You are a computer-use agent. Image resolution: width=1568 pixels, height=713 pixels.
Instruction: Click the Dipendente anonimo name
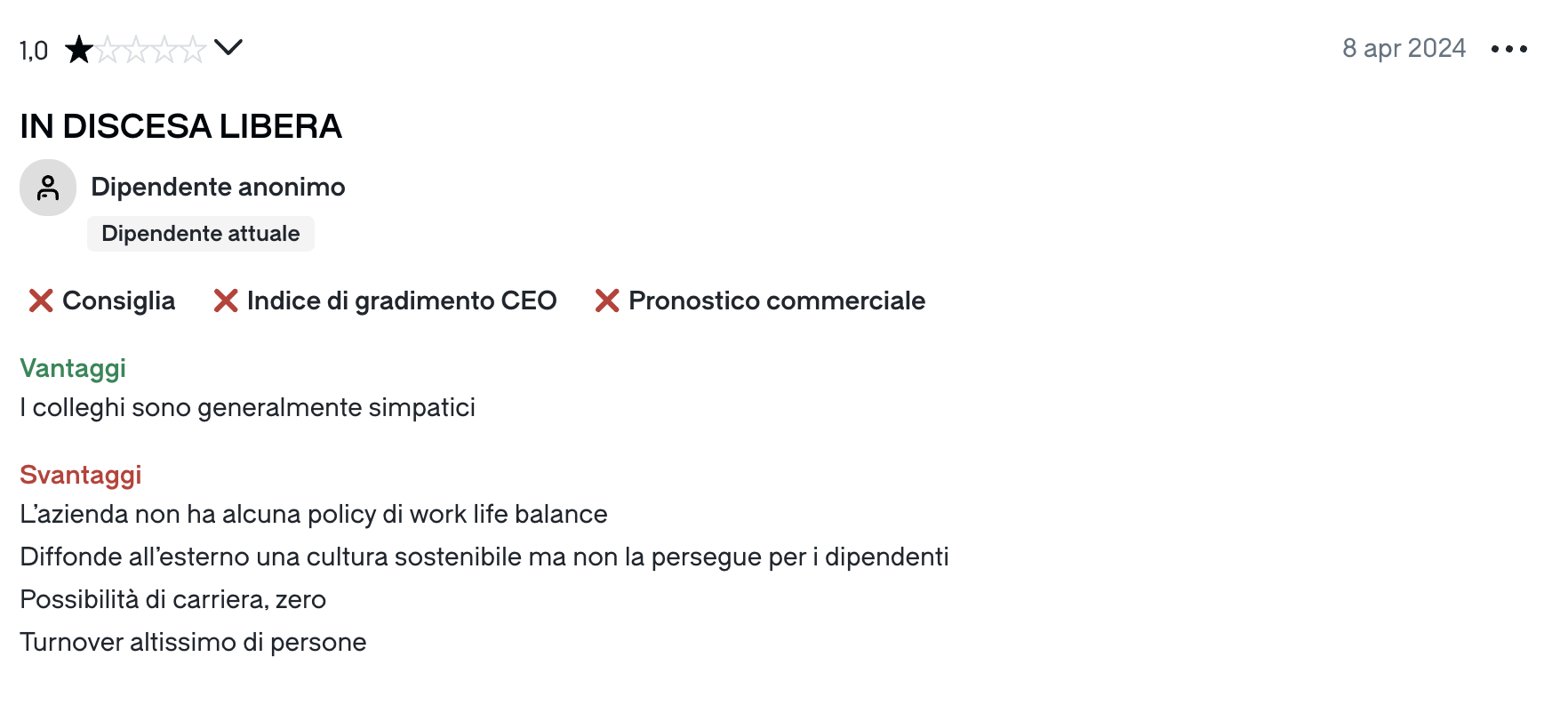pyautogui.click(x=218, y=187)
